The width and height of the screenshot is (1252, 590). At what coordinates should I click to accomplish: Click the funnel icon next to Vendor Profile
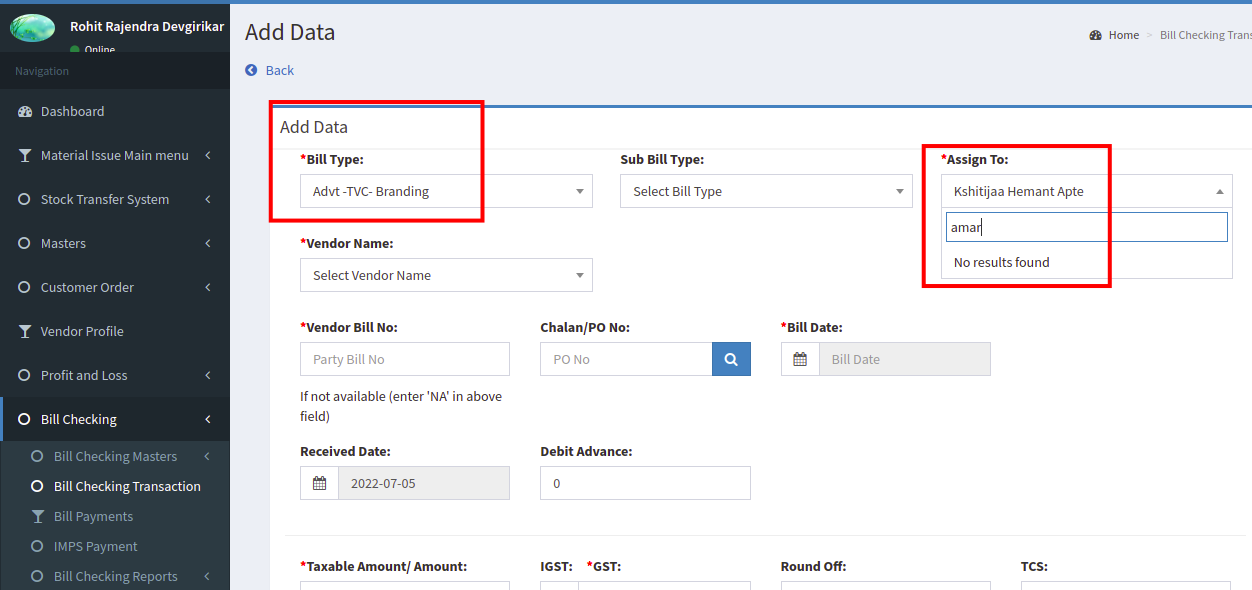[x=25, y=331]
